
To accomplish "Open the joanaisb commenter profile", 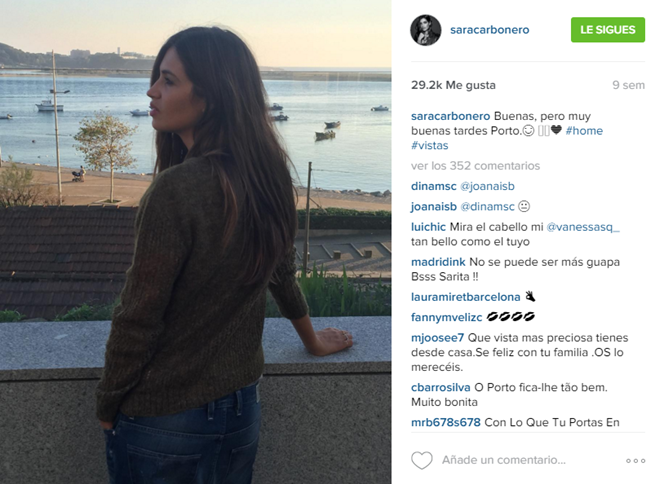I will [434, 206].
